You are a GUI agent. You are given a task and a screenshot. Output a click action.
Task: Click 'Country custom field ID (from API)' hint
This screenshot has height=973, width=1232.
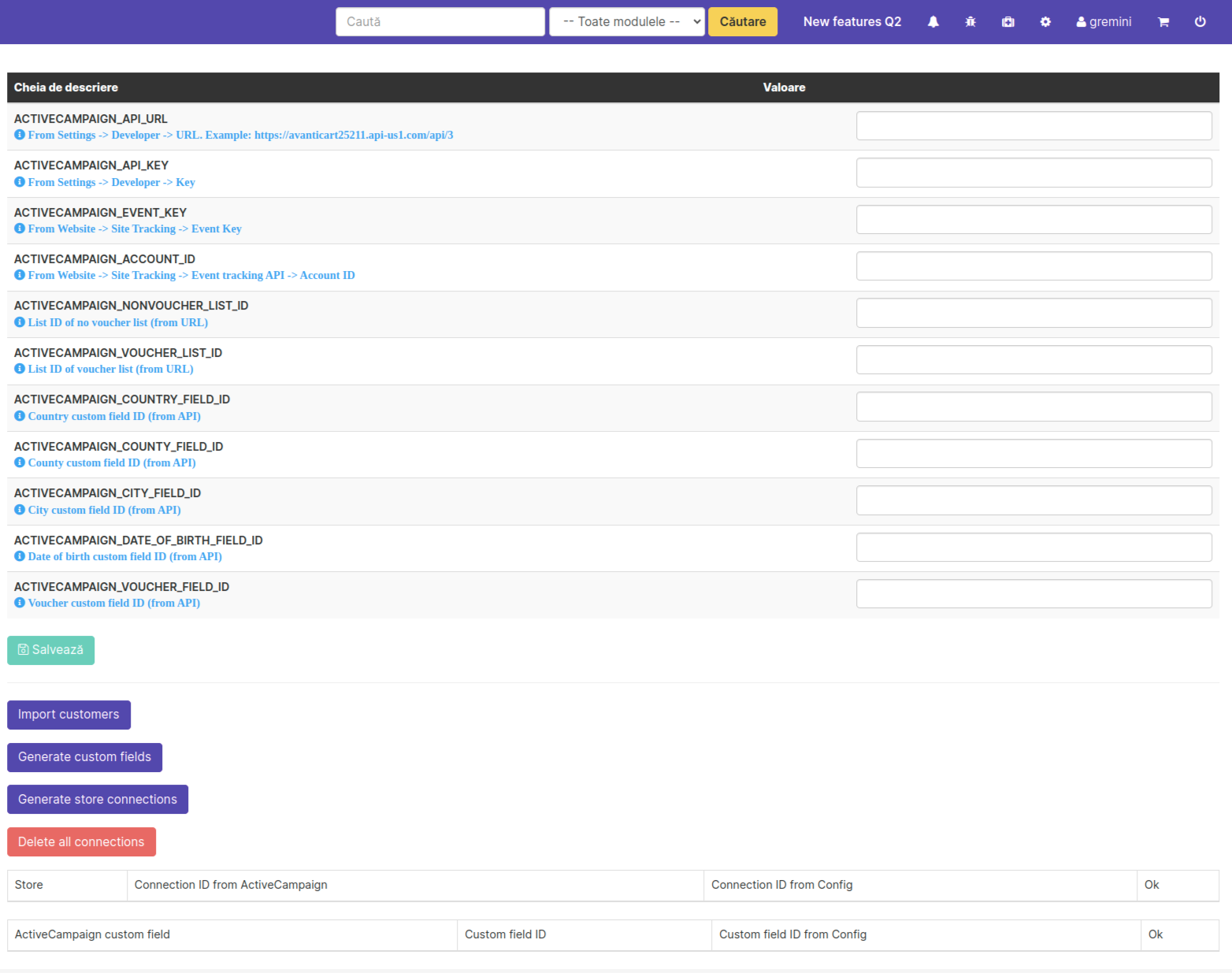click(x=114, y=416)
